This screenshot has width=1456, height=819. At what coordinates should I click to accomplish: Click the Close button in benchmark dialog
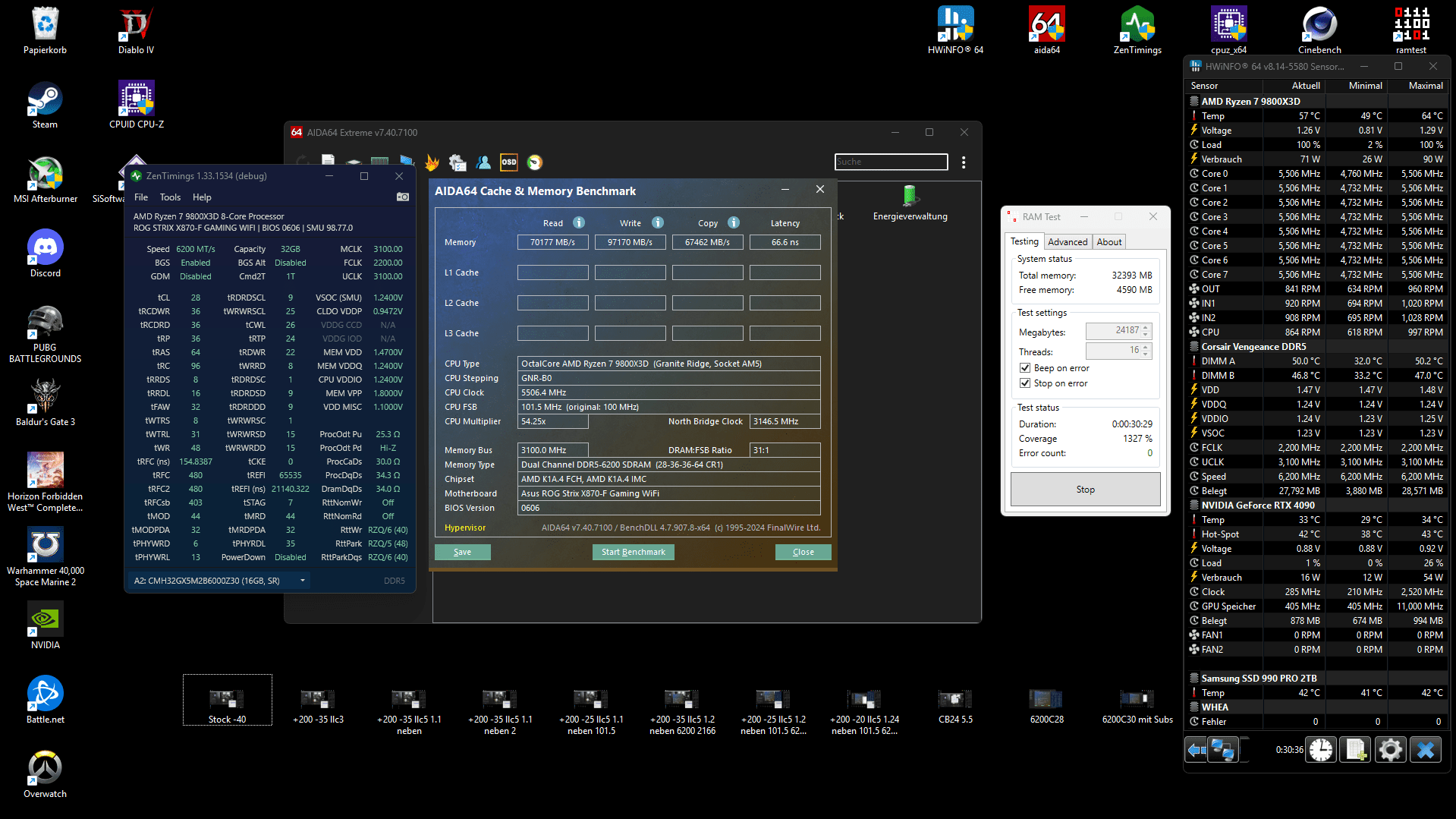[x=803, y=552]
